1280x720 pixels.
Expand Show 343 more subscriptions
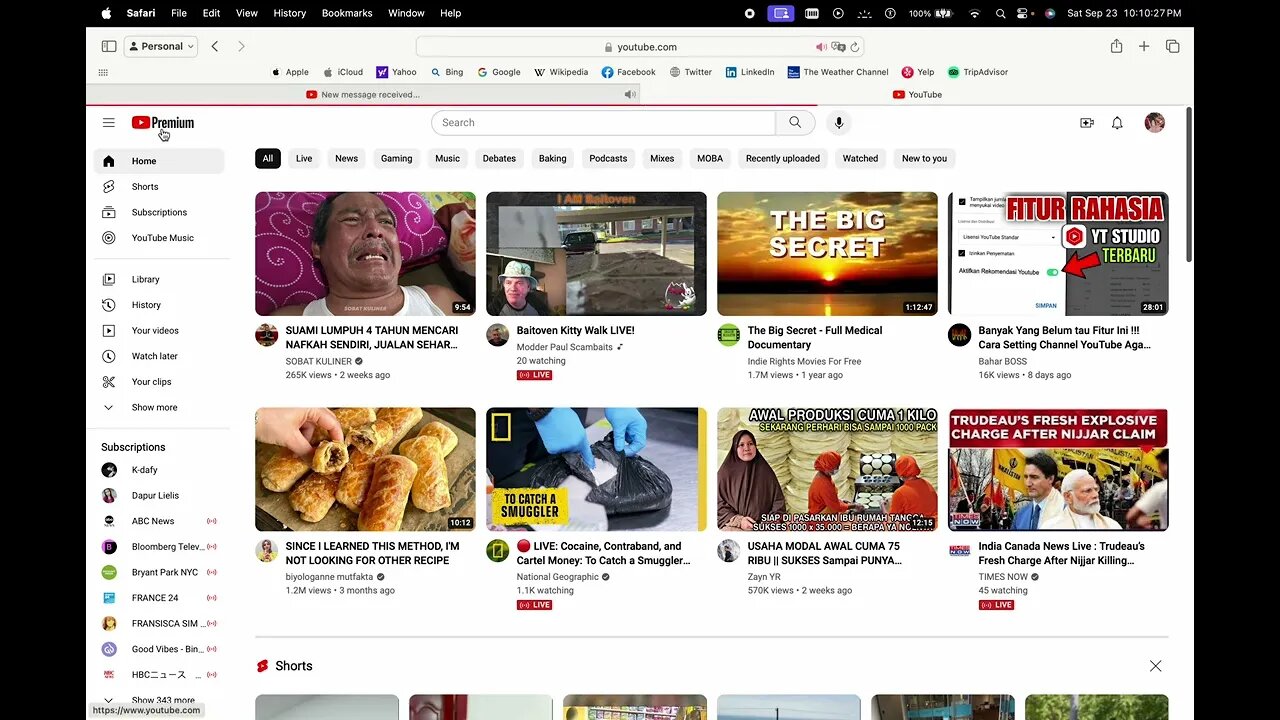point(159,700)
